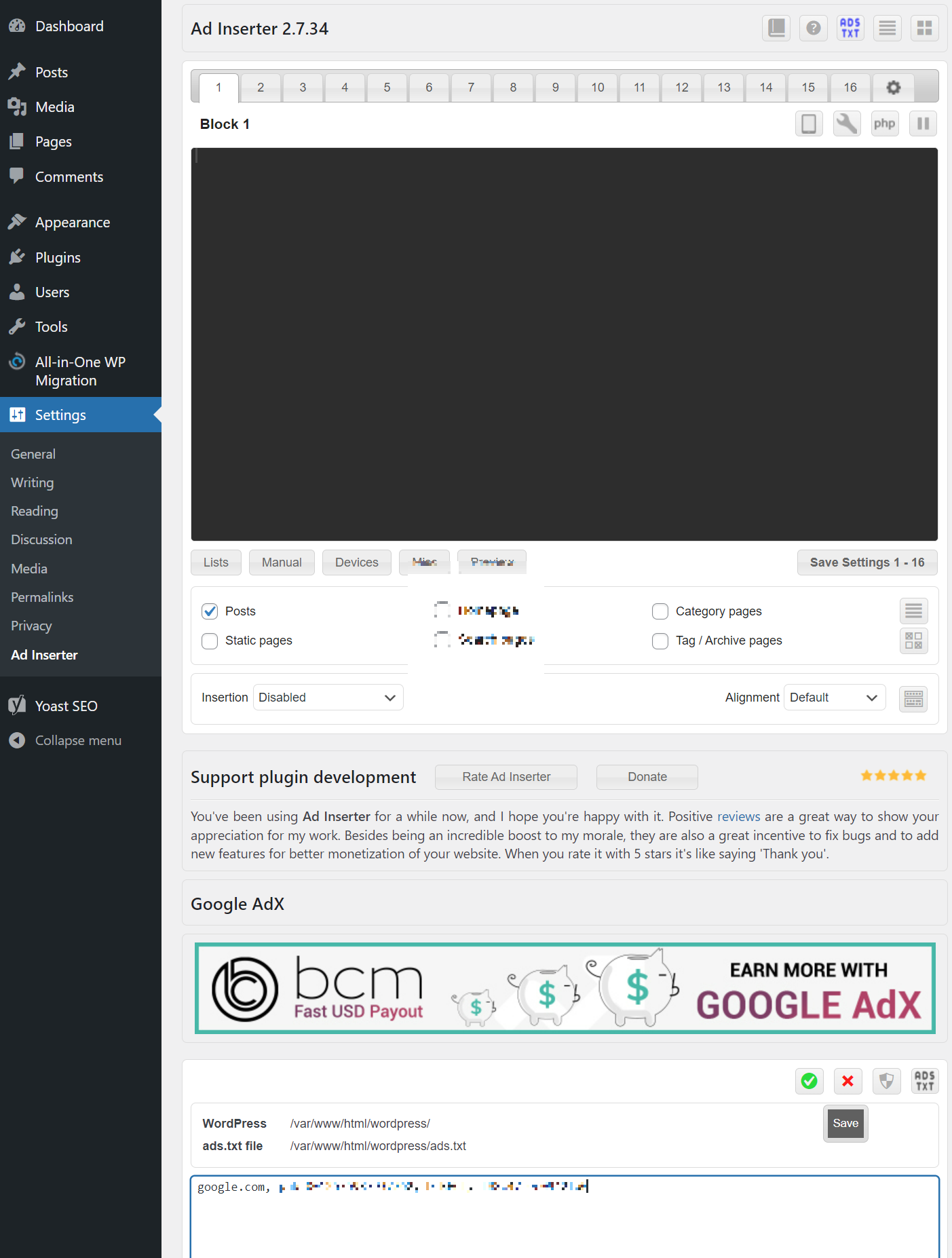The image size is (952, 1258).
Task: Uncheck the Posts checkbox
Action: pyautogui.click(x=210, y=611)
